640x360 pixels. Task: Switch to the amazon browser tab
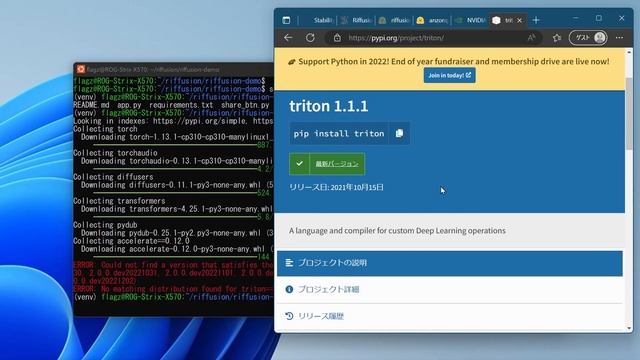(x=432, y=20)
